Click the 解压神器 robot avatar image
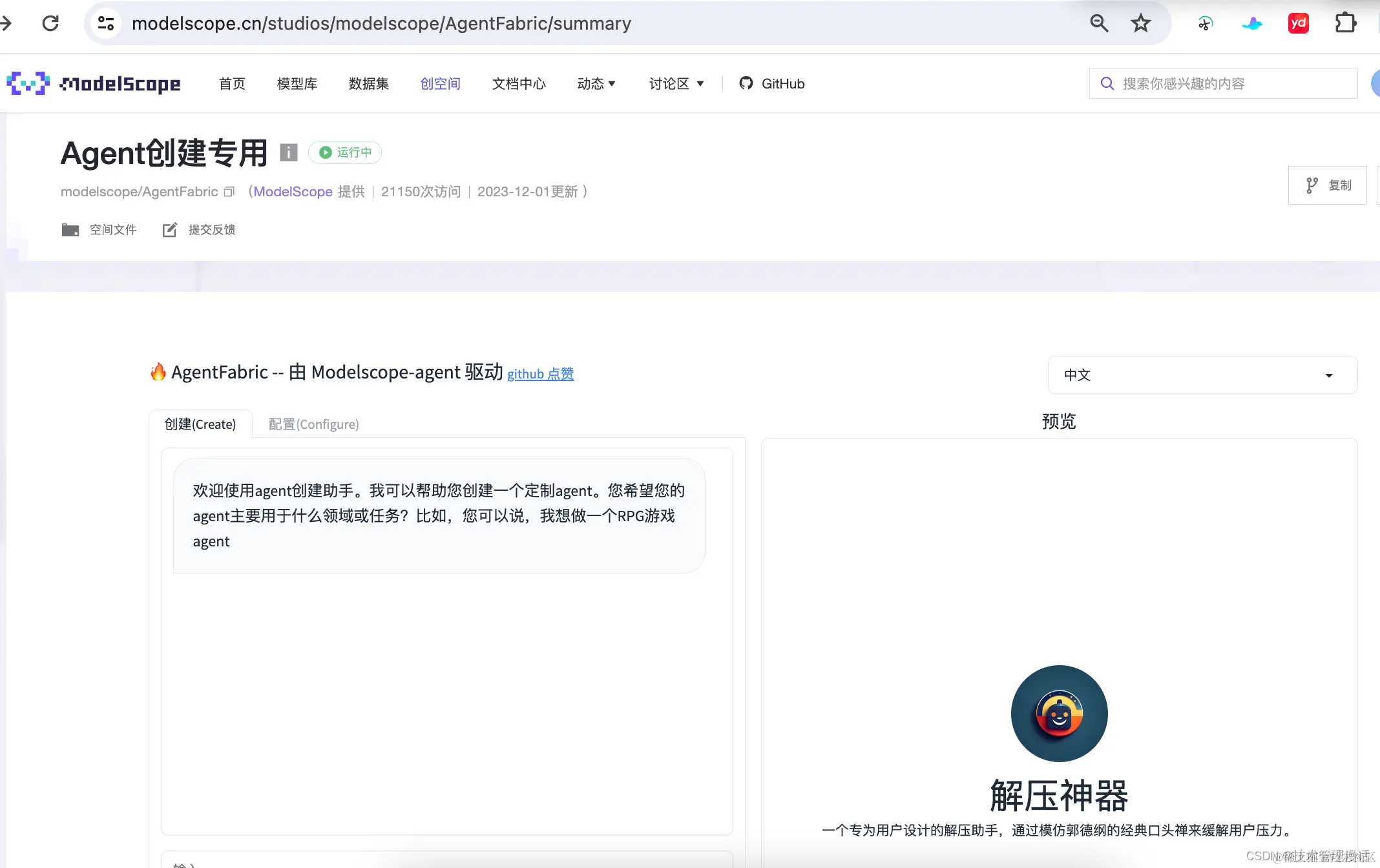1380x868 pixels. pyautogui.click(x=1058, y=713)
